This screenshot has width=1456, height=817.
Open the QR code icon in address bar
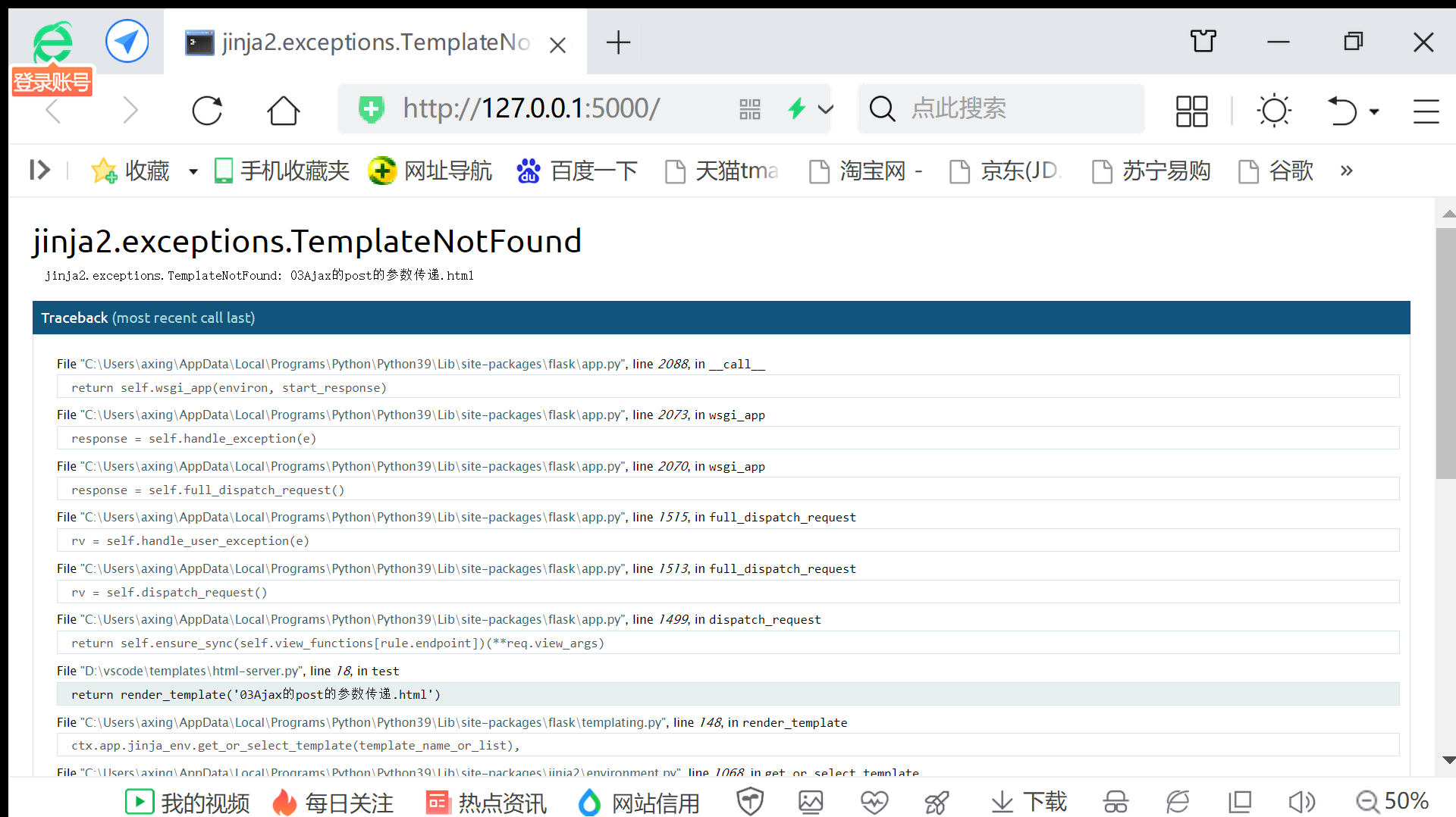tap(749, 109)
